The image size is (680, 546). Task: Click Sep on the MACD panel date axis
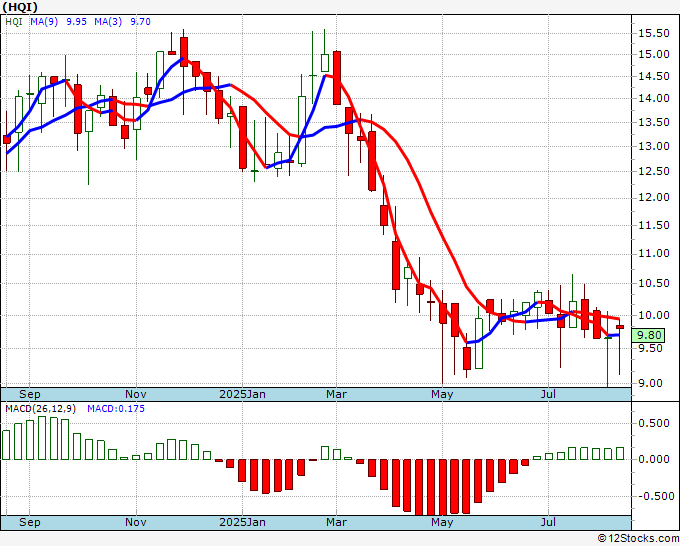tap(29, 522)
